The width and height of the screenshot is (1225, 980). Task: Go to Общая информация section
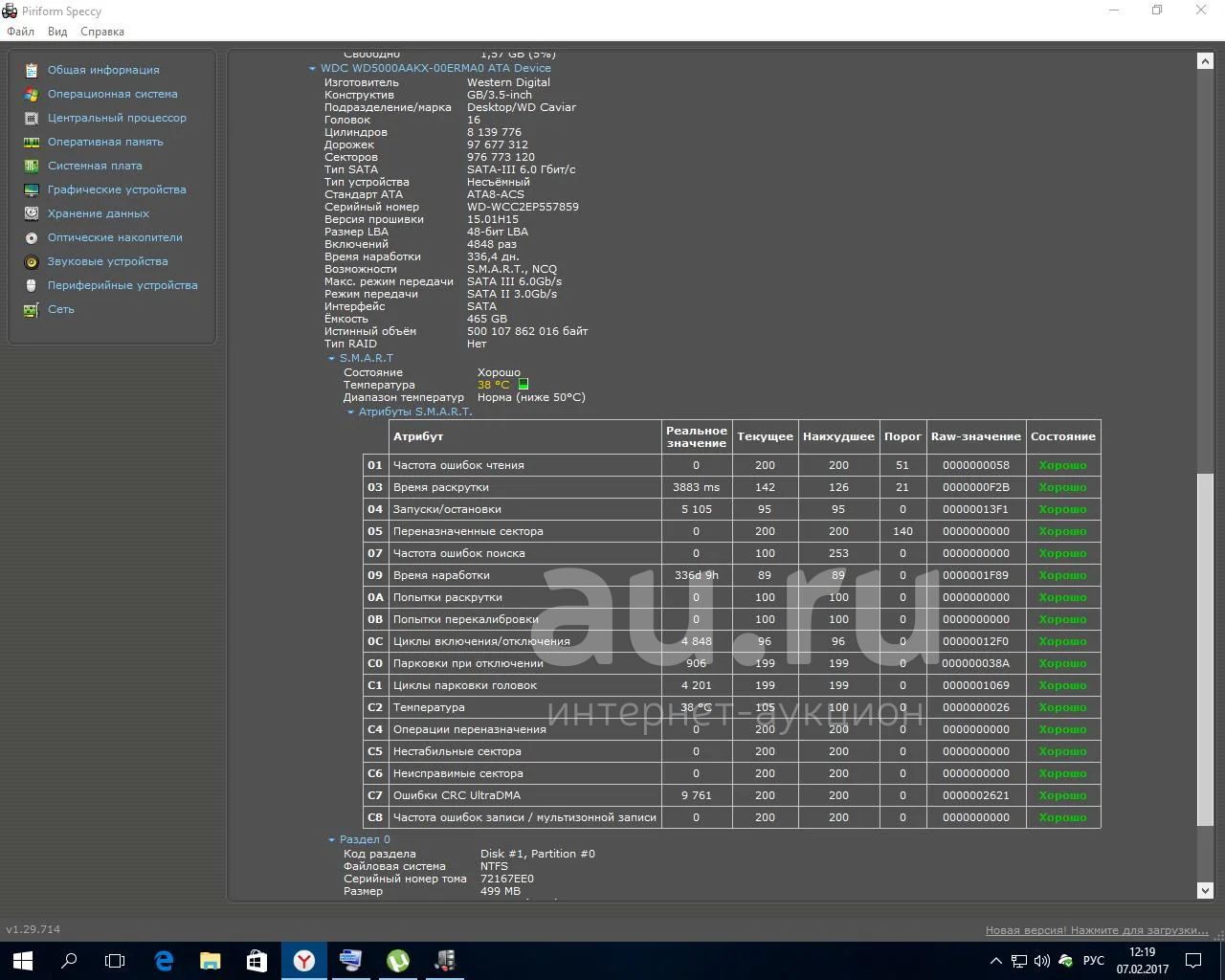click(103, 70)
